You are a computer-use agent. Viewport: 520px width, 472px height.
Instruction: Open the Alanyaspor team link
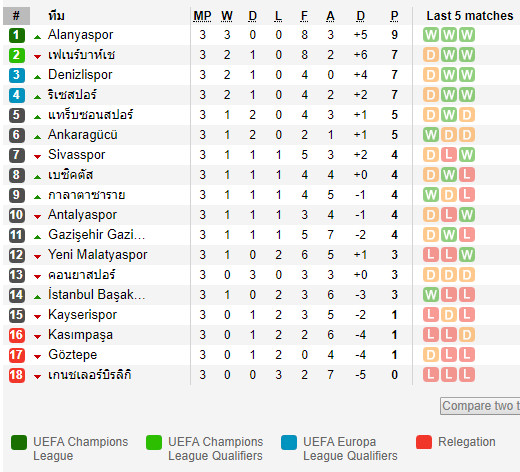point(80,35)
